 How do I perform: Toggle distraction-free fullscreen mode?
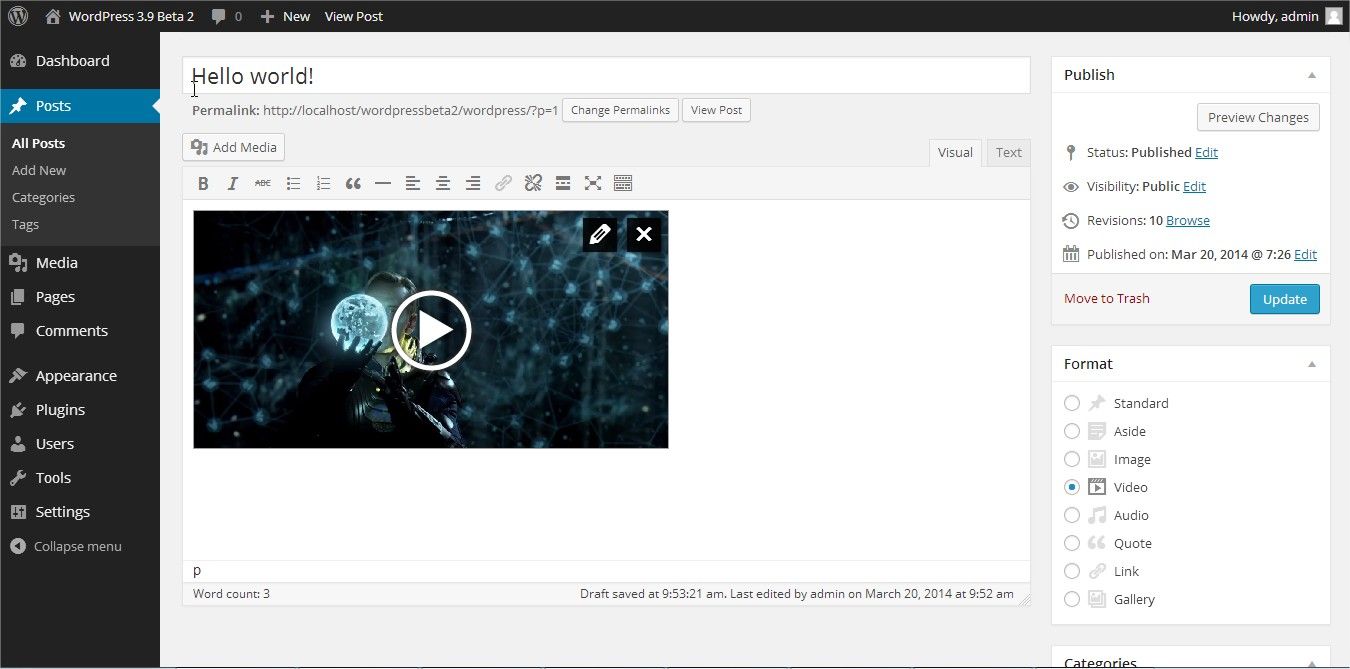pyautogui.click(x=593, y=183)
